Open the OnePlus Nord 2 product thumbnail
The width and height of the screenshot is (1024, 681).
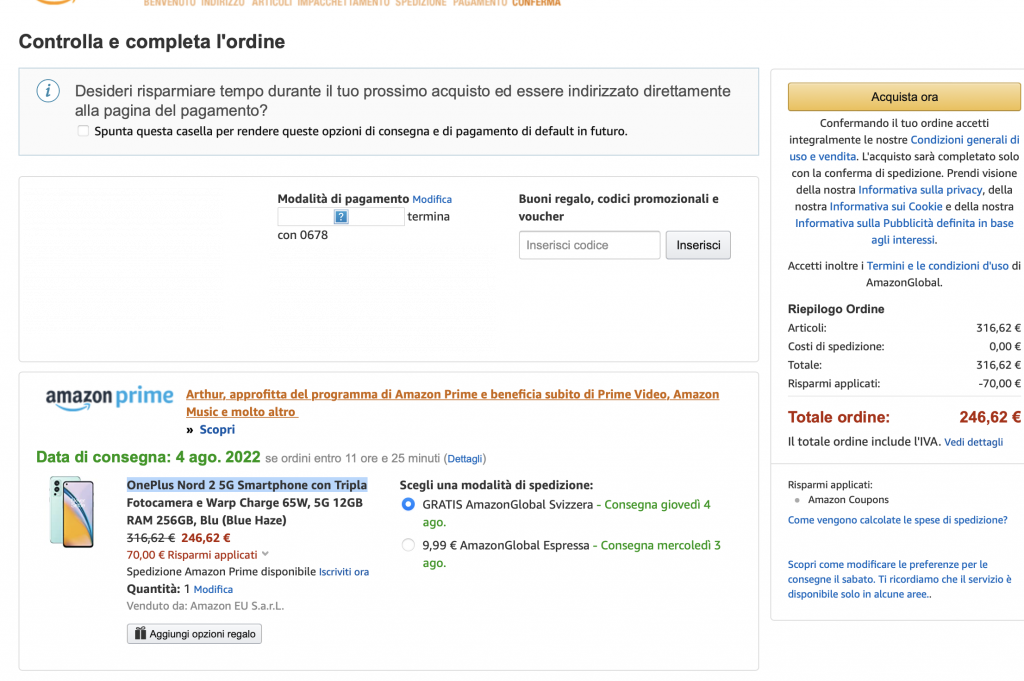72,512
